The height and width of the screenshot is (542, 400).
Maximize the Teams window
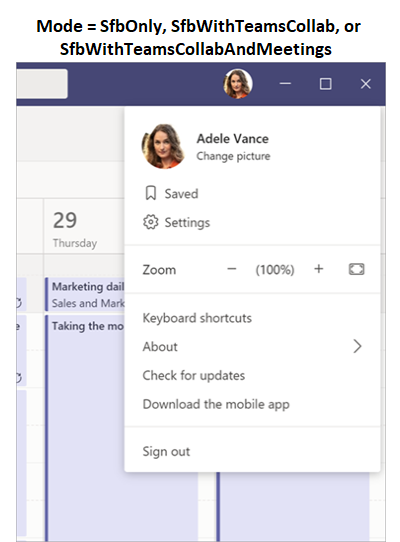click(325, 84)
